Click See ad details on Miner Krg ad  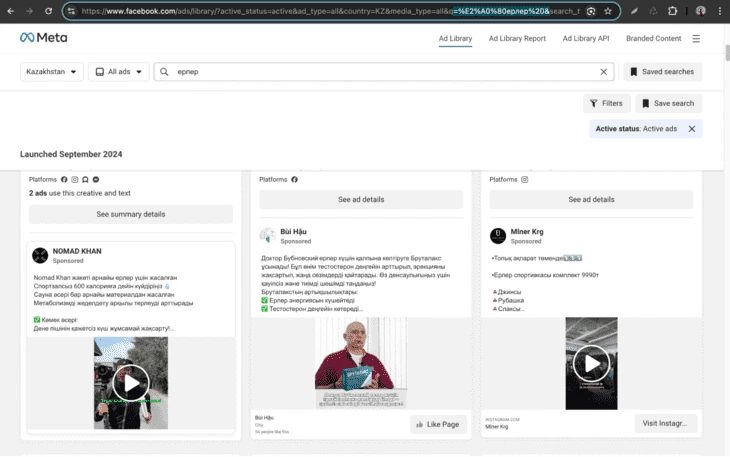coord(591,200)
